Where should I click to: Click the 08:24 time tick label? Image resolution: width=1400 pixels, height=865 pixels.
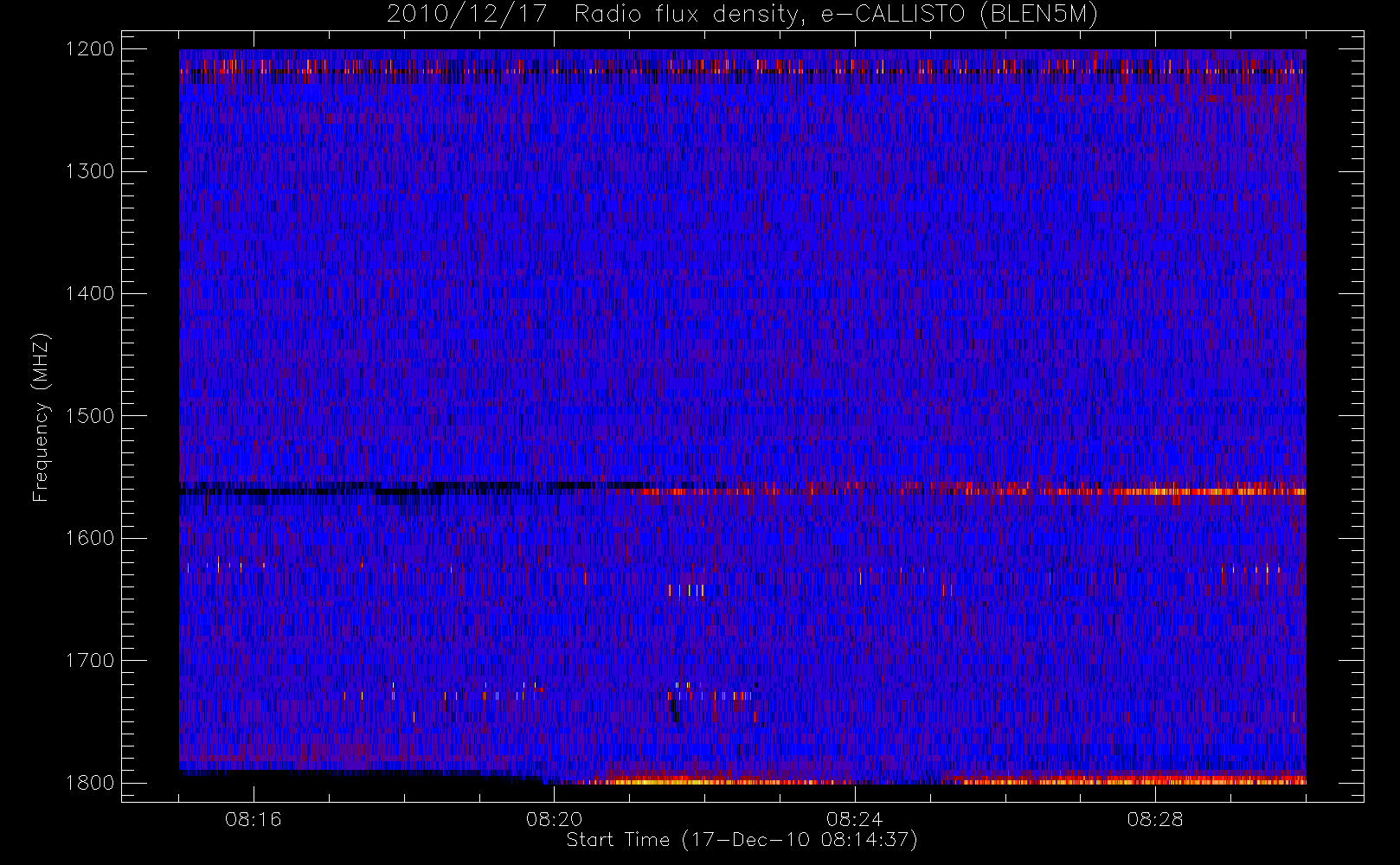tap(854, 819)
